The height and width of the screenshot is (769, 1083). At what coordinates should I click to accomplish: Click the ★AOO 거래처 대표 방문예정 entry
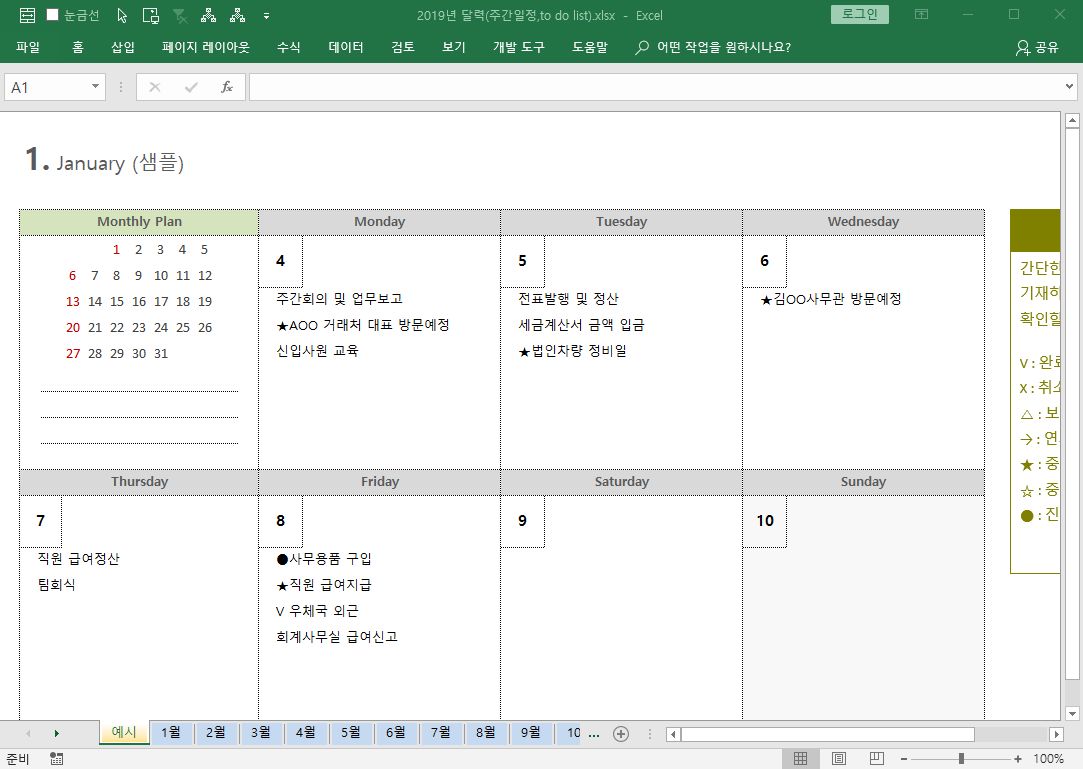click(x=363, y=325)
